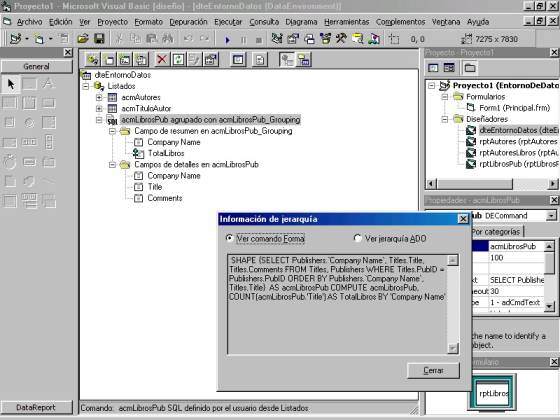The width and height of the screenshot is (560, 420).
Task: Click the Project Explorer toolbar icon
Action: click(277, 39)
